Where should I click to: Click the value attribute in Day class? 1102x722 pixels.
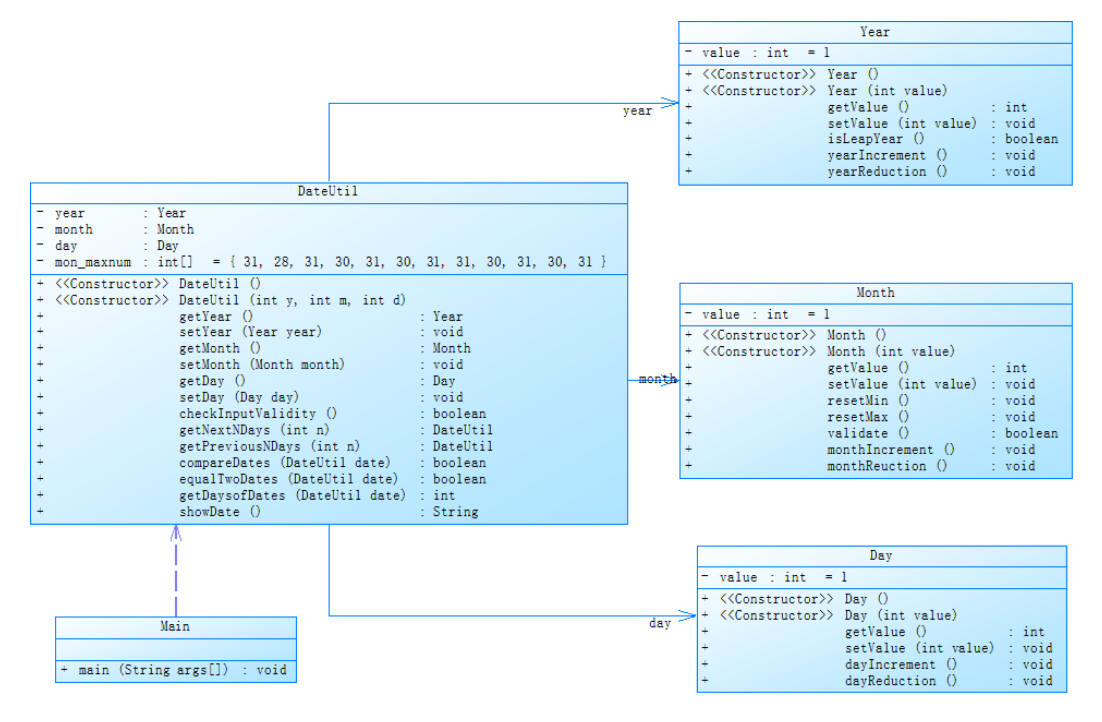click(x=774, y=577)
